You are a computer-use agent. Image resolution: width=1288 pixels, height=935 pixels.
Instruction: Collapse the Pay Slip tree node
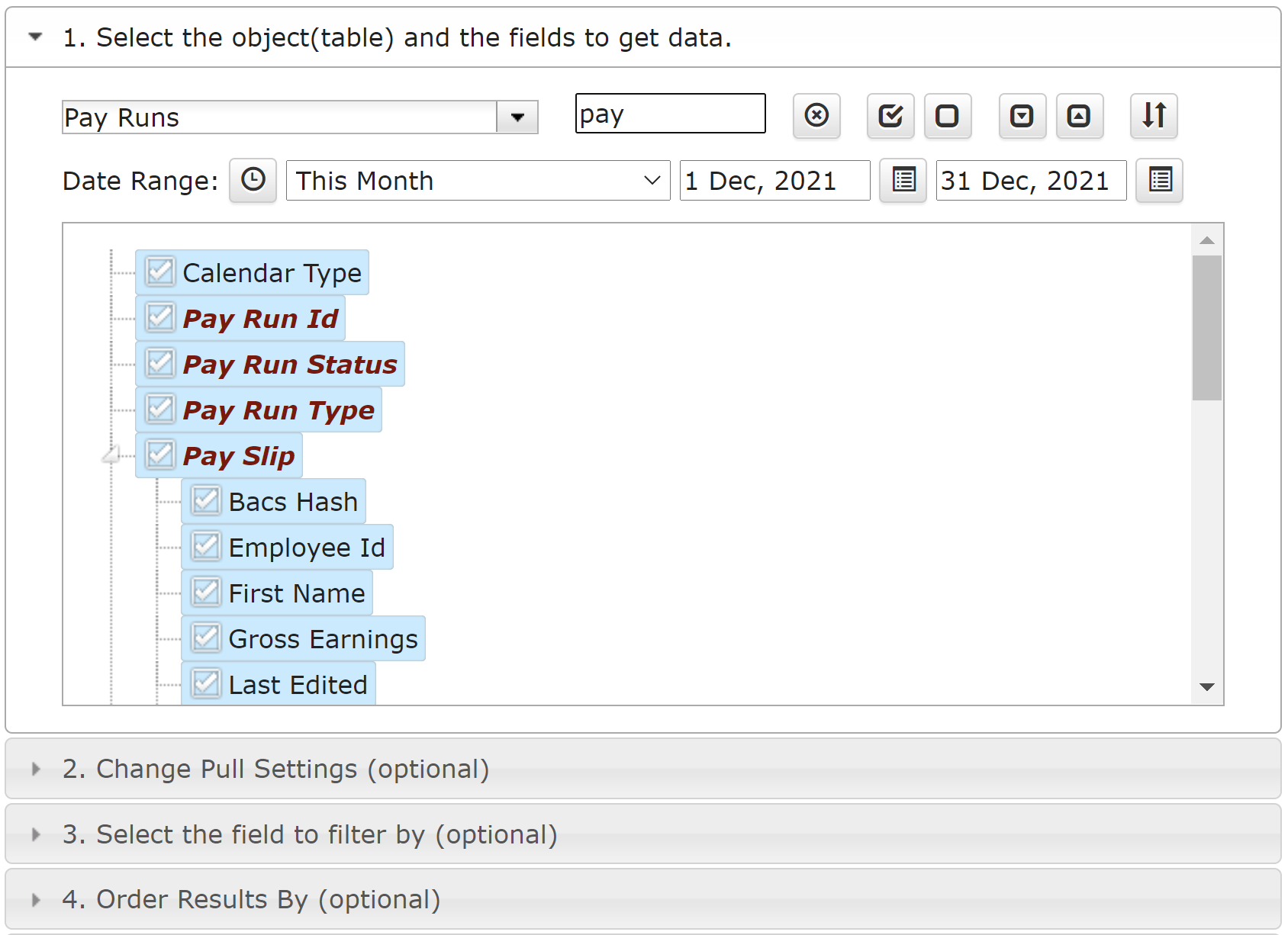click(111, 455)
